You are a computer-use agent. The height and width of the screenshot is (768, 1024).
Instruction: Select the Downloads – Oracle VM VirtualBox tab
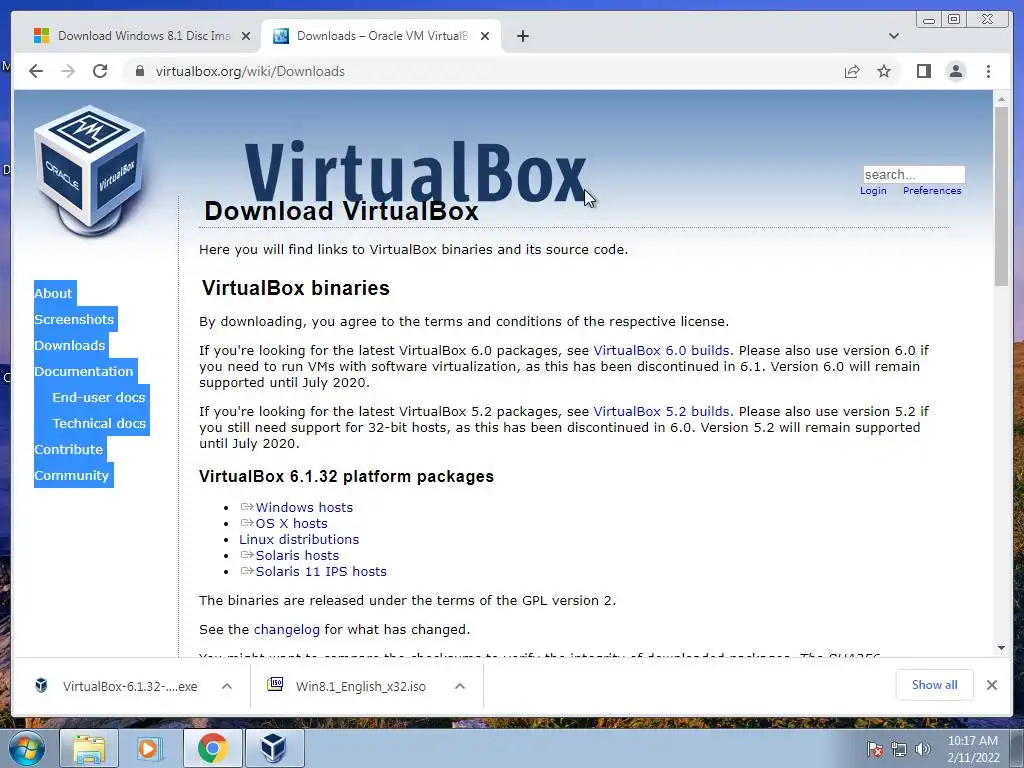click(x=381, y=36)
